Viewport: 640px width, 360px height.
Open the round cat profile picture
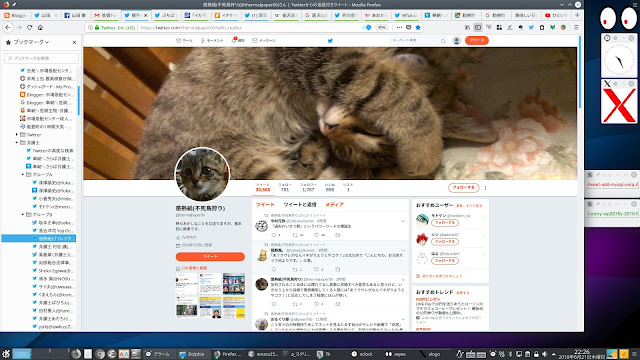click(x=202, y=174)
